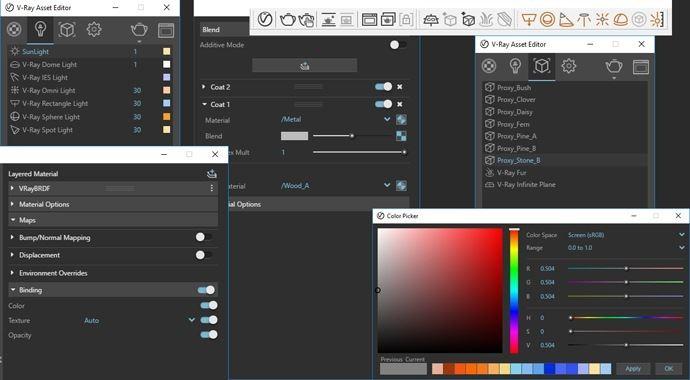
Task: Click OK in the Color Picker
Action: point(669,369)
